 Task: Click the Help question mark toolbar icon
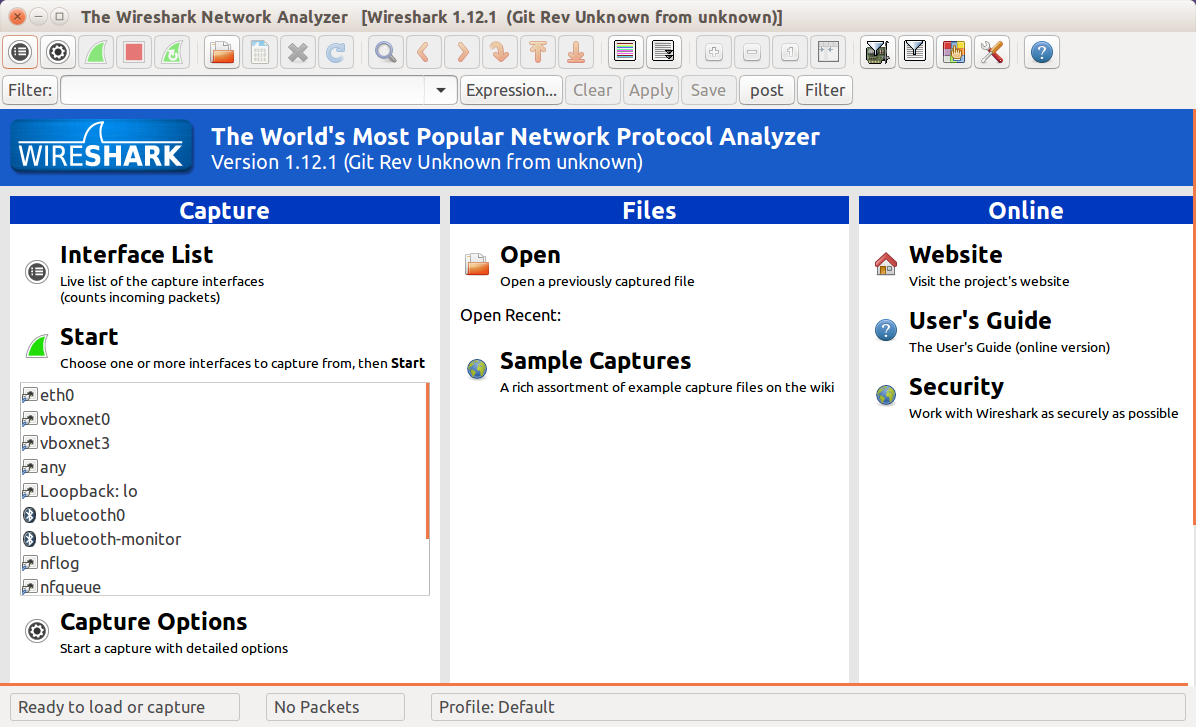coord(1041,52)
